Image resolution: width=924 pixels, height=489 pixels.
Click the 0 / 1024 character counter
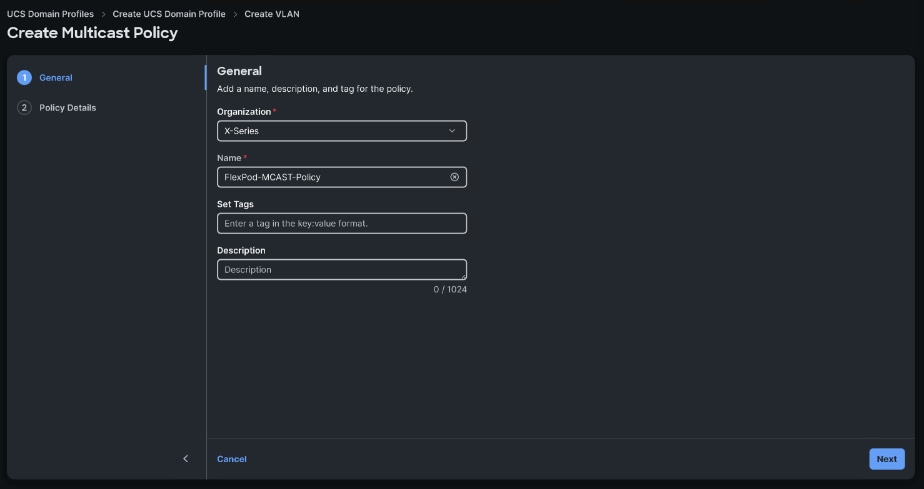[x=450, y=289]
